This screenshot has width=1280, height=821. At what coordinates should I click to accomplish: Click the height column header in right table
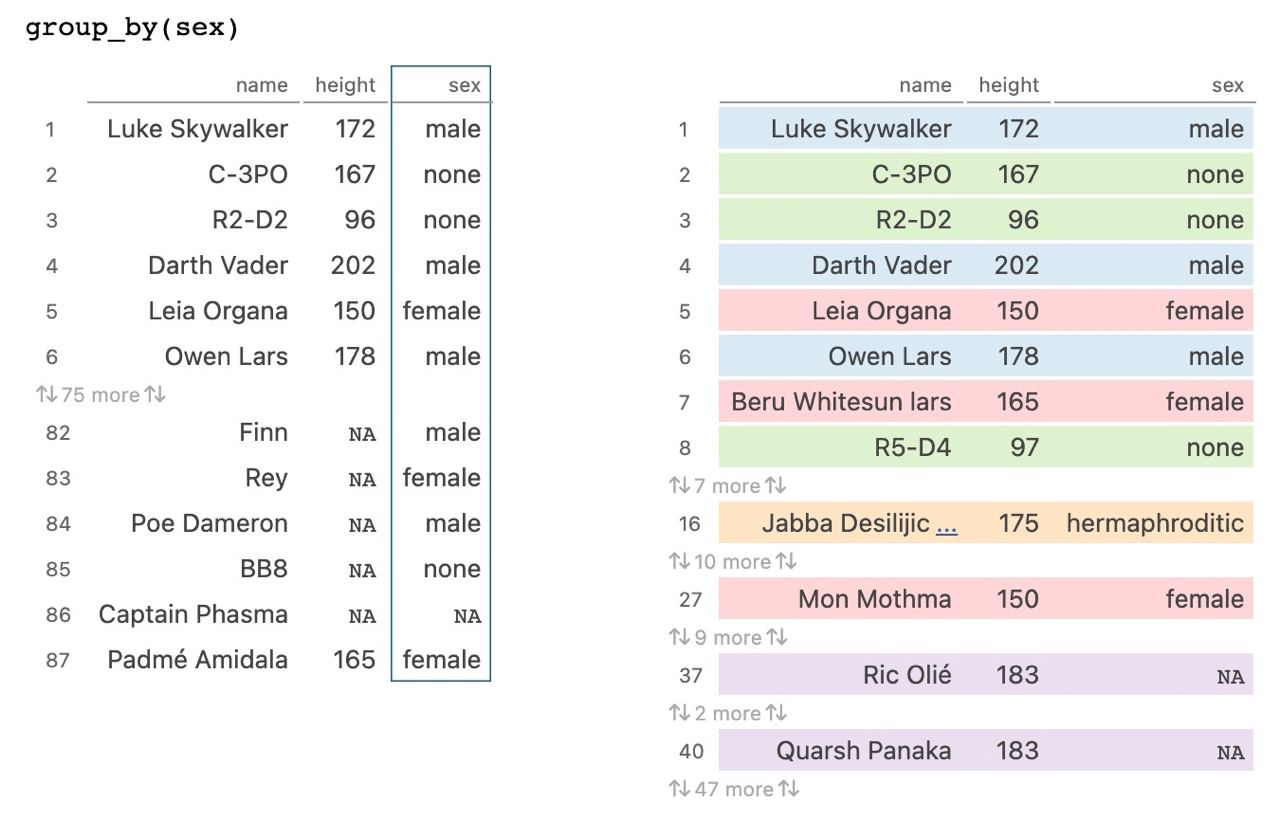point(1009,86)
